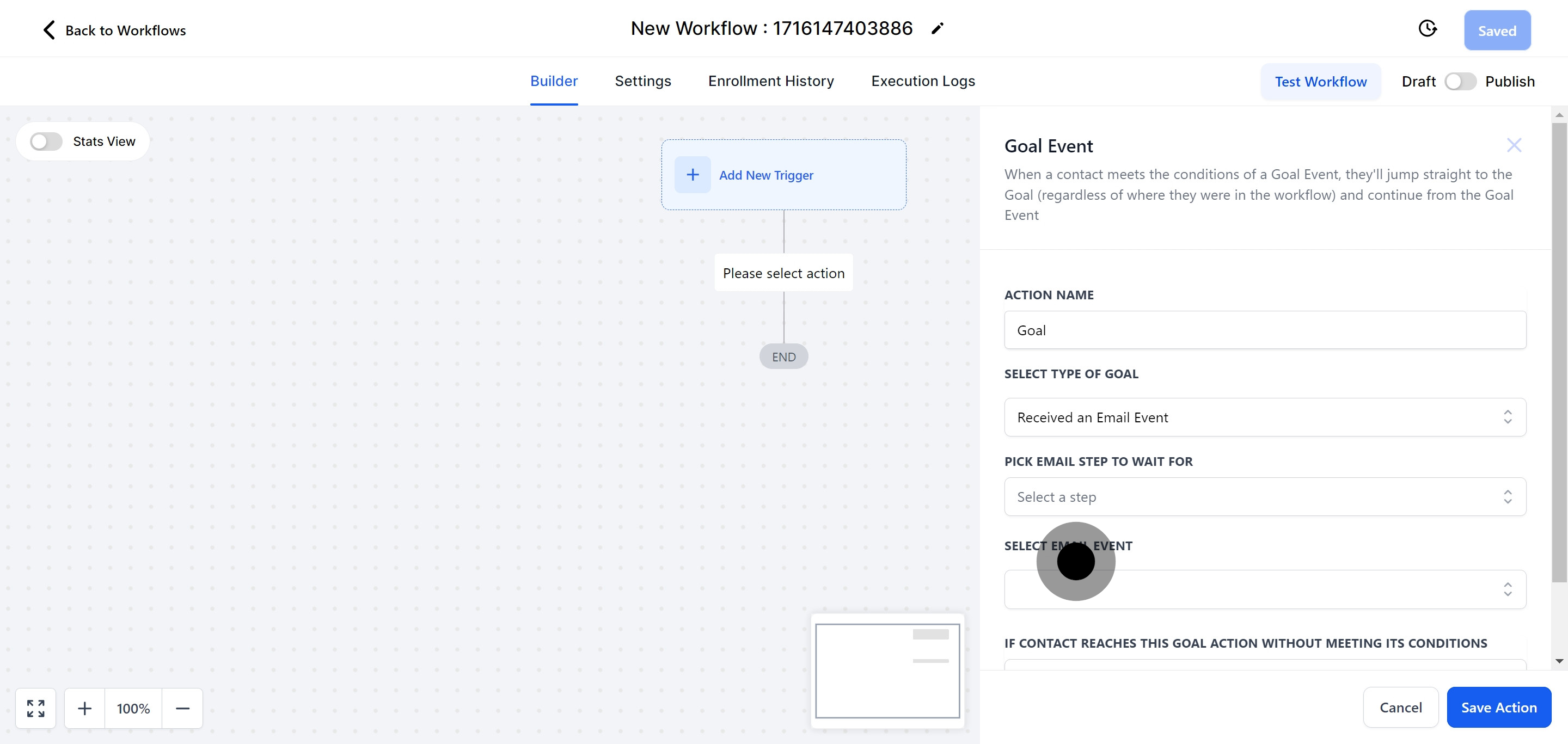This screenshot has height=744, width=1568.
Task: Click the back arrow to Workflows
Action: tap(50, 30)
